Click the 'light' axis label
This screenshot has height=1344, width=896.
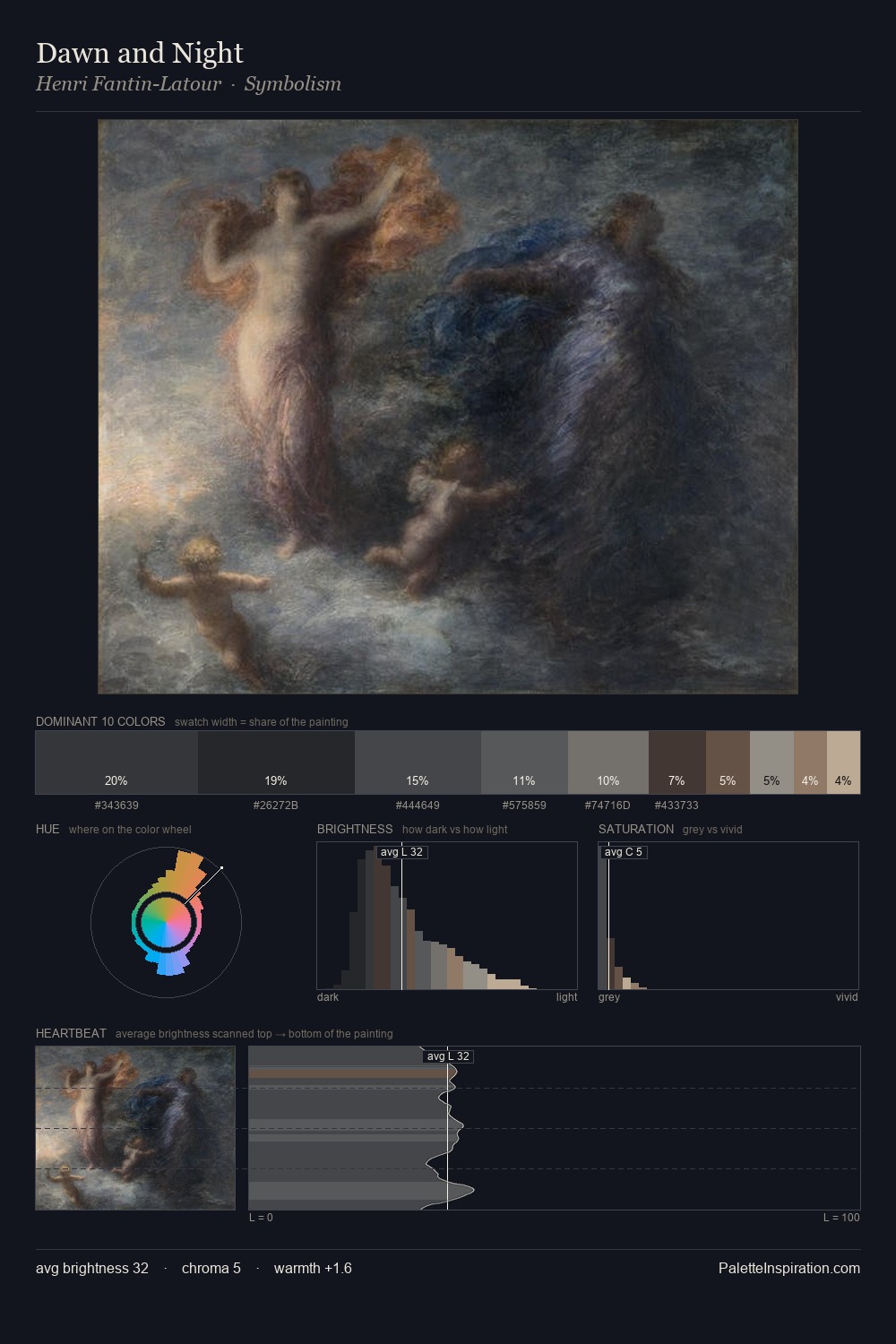point(566,997)
